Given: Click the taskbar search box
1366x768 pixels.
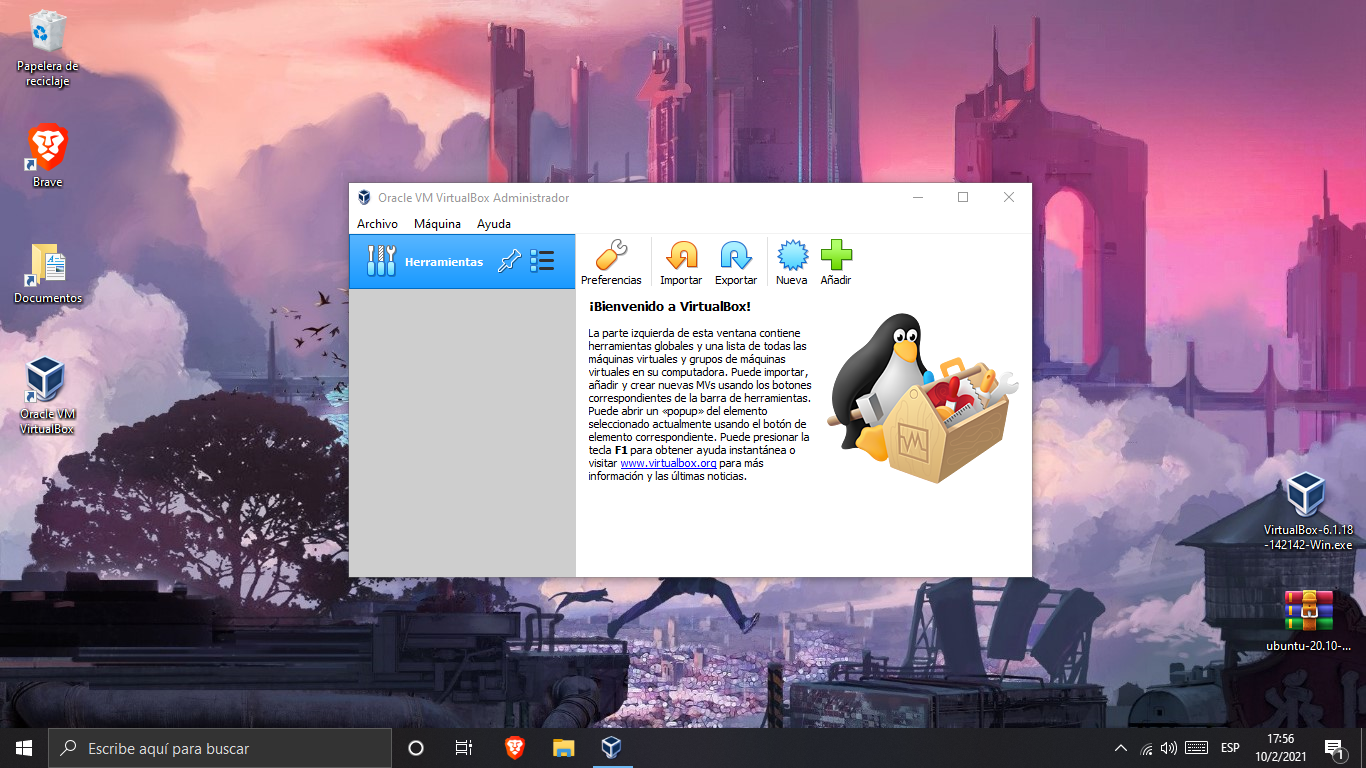Looking at the screenshot, I should pos(220,748).
